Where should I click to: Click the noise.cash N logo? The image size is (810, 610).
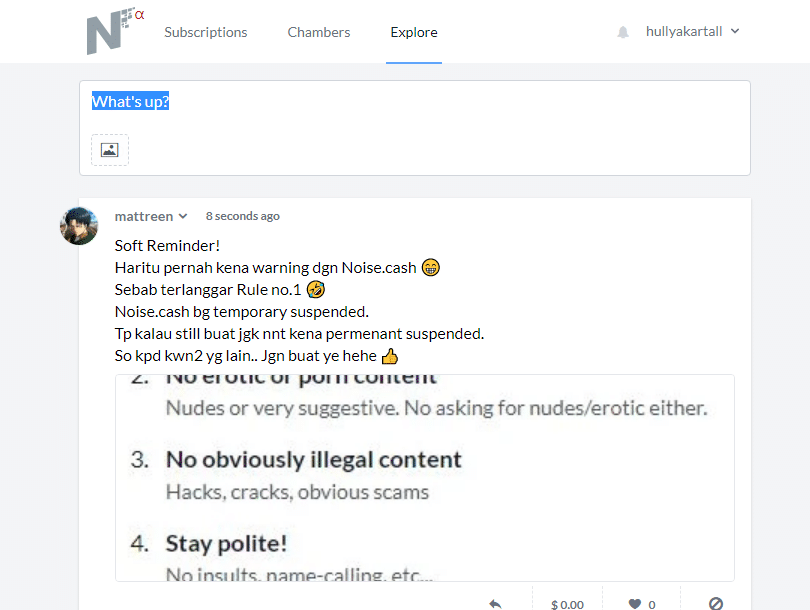tap(115, 31)
